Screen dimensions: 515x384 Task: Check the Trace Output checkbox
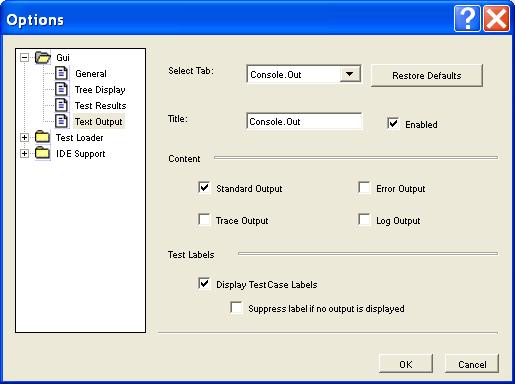[204, 220]
